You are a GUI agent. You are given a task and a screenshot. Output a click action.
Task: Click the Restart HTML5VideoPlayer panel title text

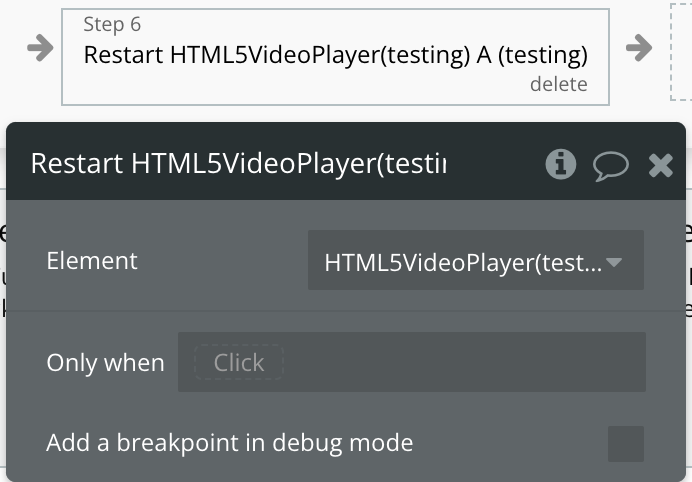238,164
